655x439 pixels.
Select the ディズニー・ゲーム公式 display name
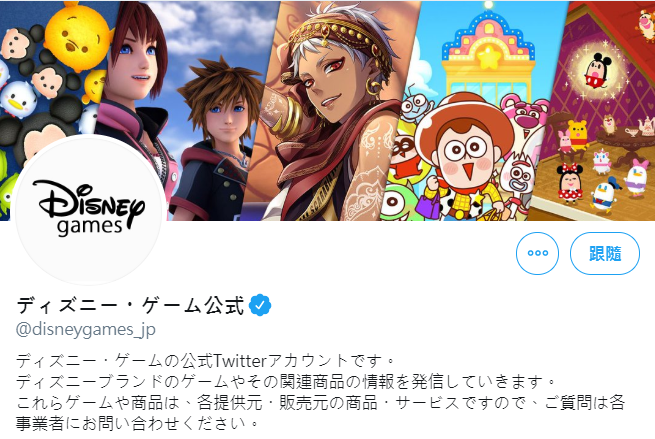[130, 305]
